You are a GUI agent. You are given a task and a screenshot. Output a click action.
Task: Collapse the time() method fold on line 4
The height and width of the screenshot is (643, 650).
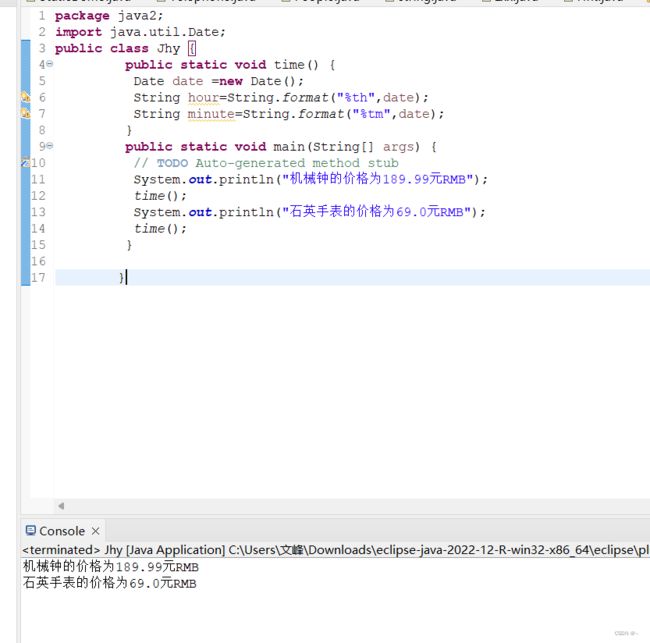(50, 65)
